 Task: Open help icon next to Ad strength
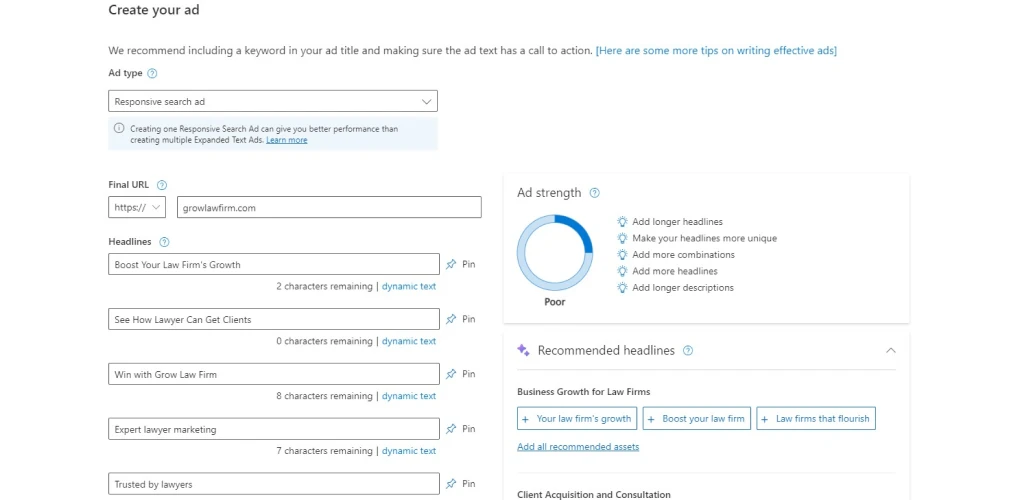594,193
